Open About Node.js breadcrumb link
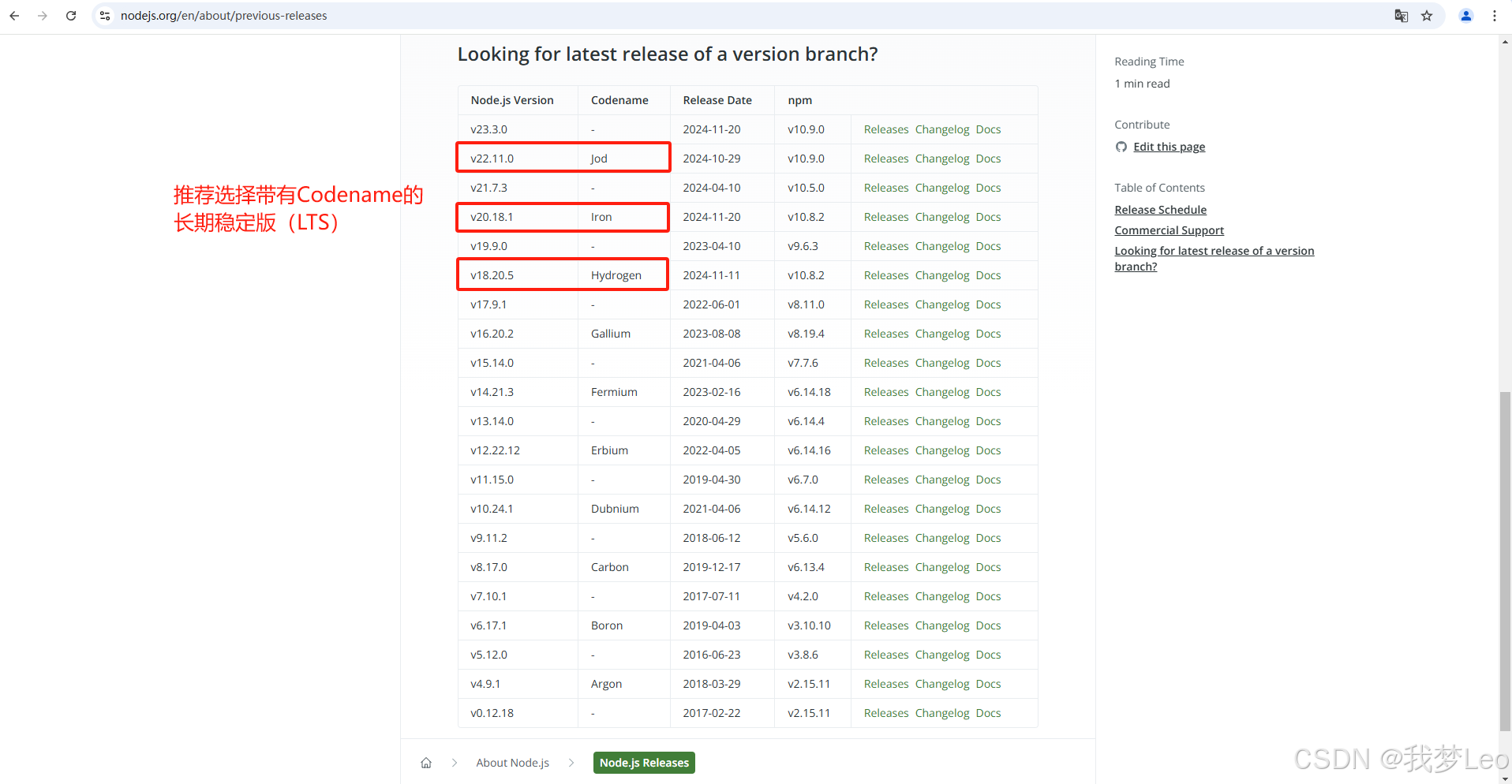Image resolution: width=1512 pixels, height=784 pixels. (512, 763)
